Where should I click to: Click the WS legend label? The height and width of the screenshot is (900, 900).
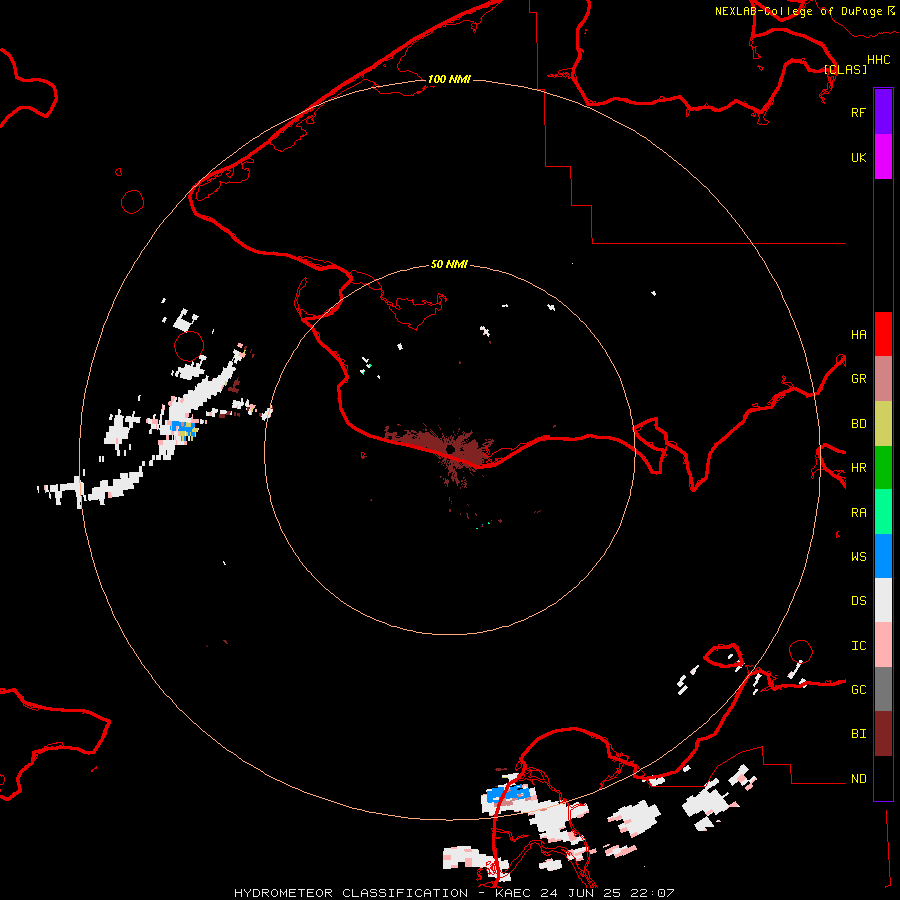coord(858,557)
